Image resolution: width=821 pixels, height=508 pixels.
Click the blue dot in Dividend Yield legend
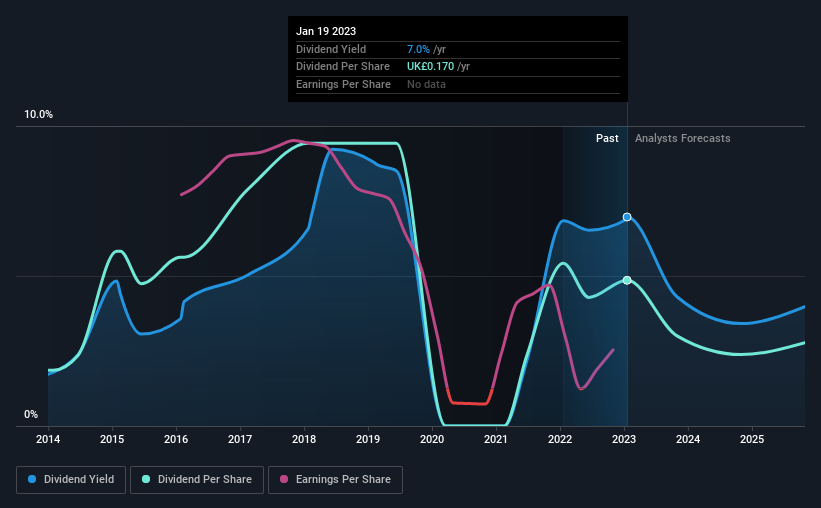click(32, 479)
